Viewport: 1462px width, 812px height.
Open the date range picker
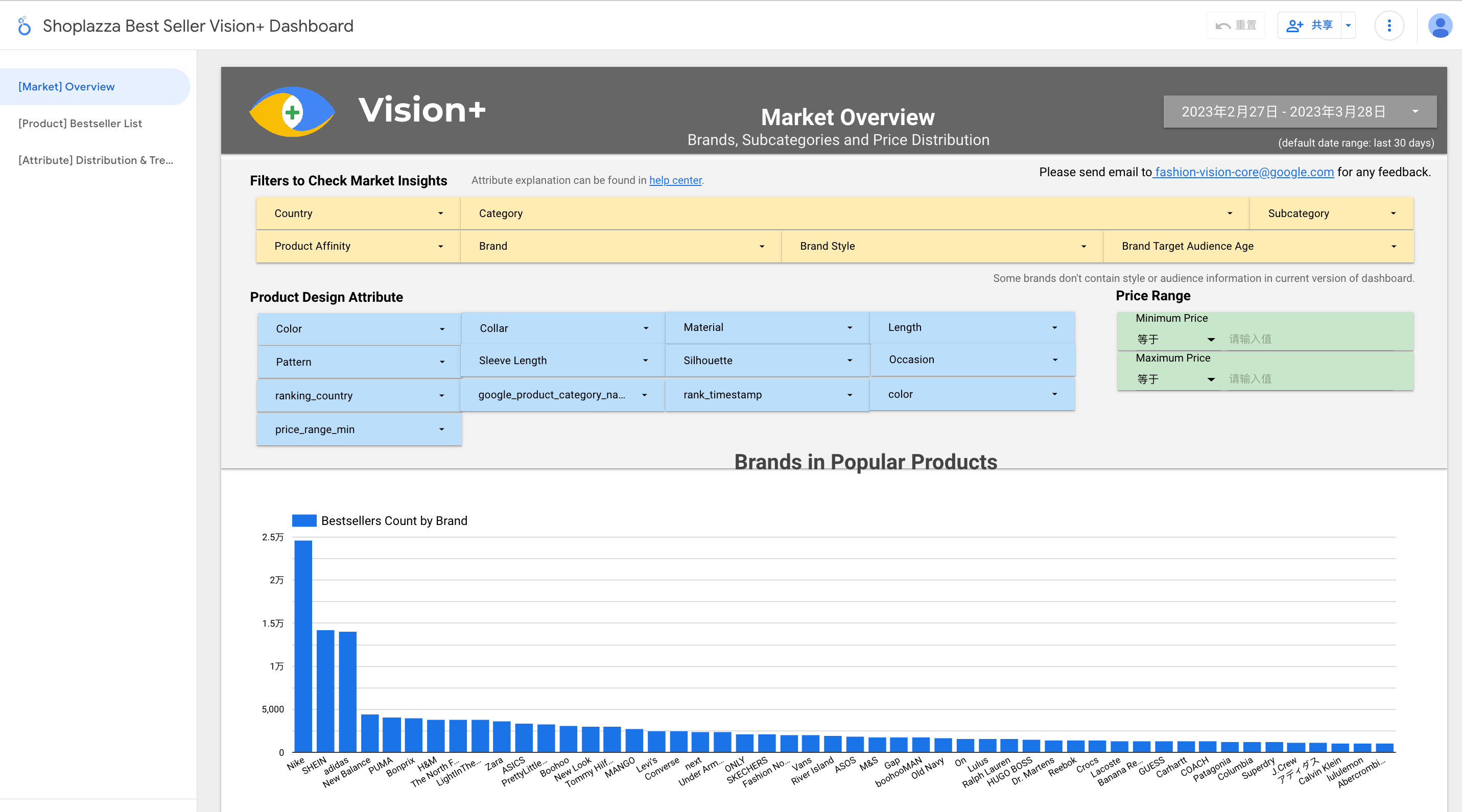tap(1300, 111)
